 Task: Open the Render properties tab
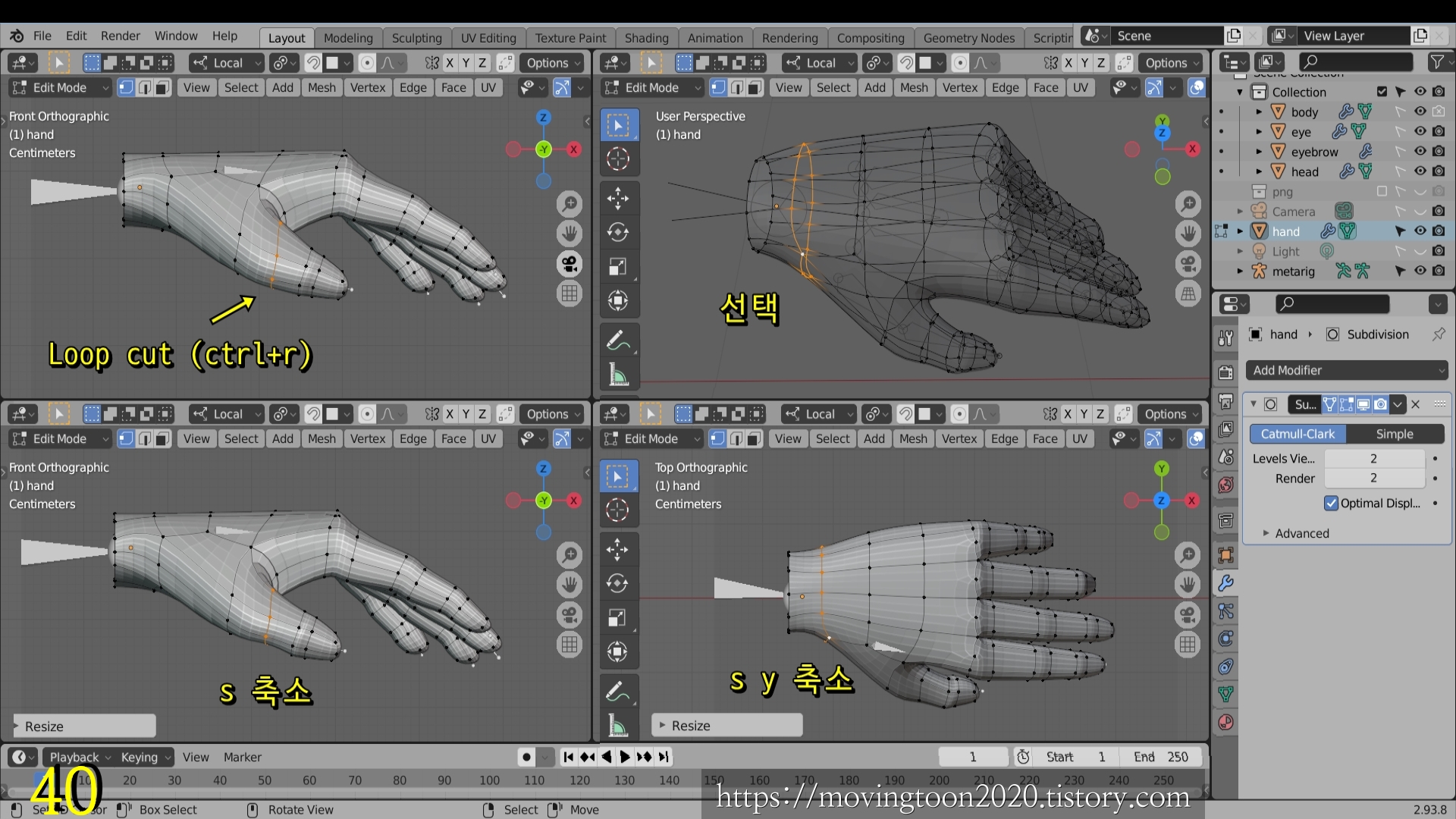(x=1225, y=372)
